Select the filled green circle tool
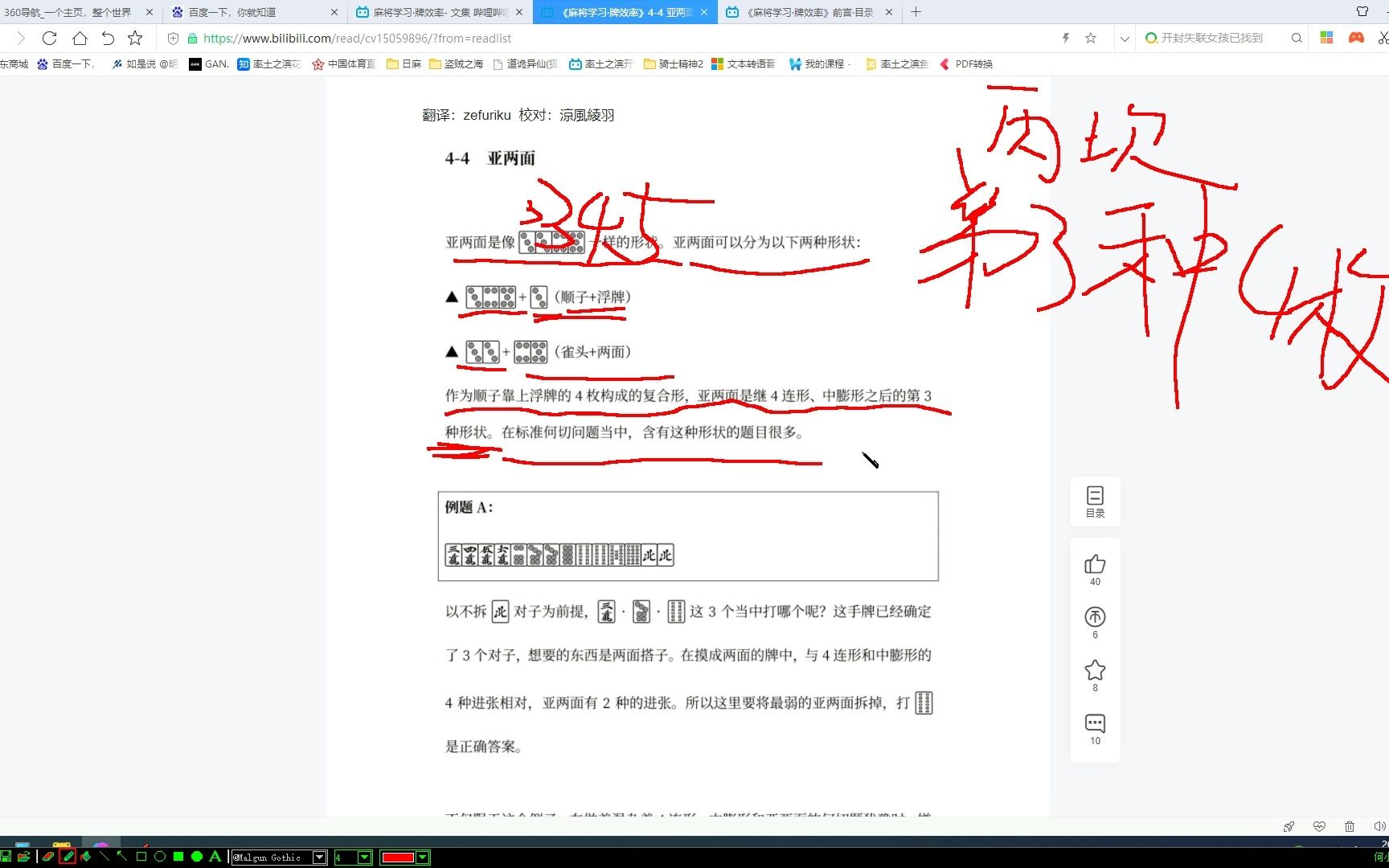 (197, 857)
